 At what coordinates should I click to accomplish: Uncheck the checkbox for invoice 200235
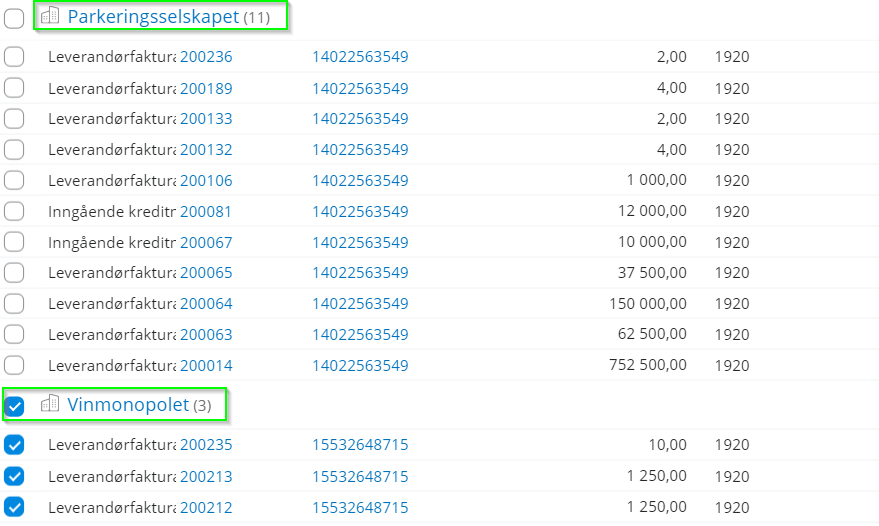click(x=14, y=445)
